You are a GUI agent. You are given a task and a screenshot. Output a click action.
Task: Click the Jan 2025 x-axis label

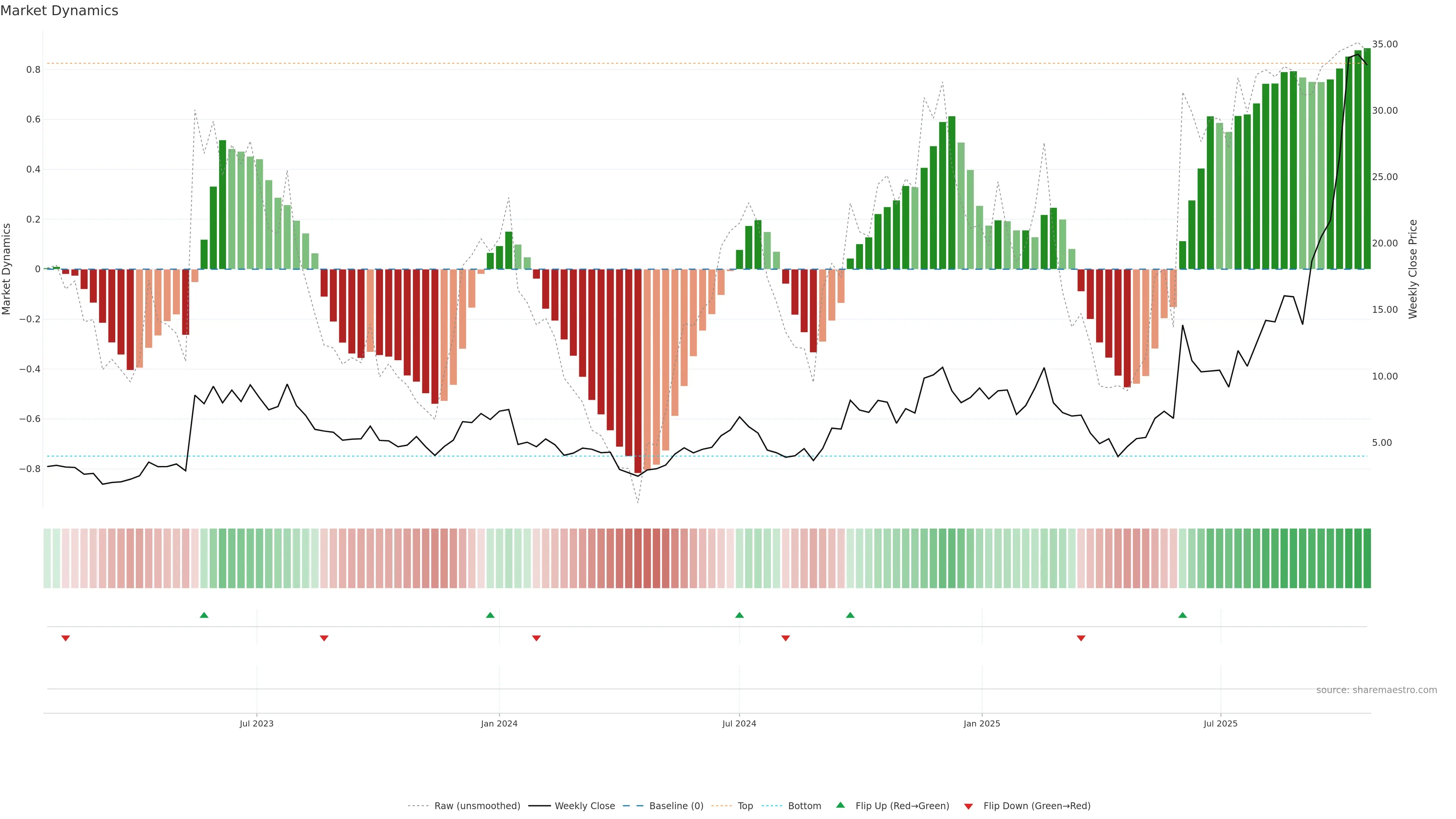click(x=982, y=723)
